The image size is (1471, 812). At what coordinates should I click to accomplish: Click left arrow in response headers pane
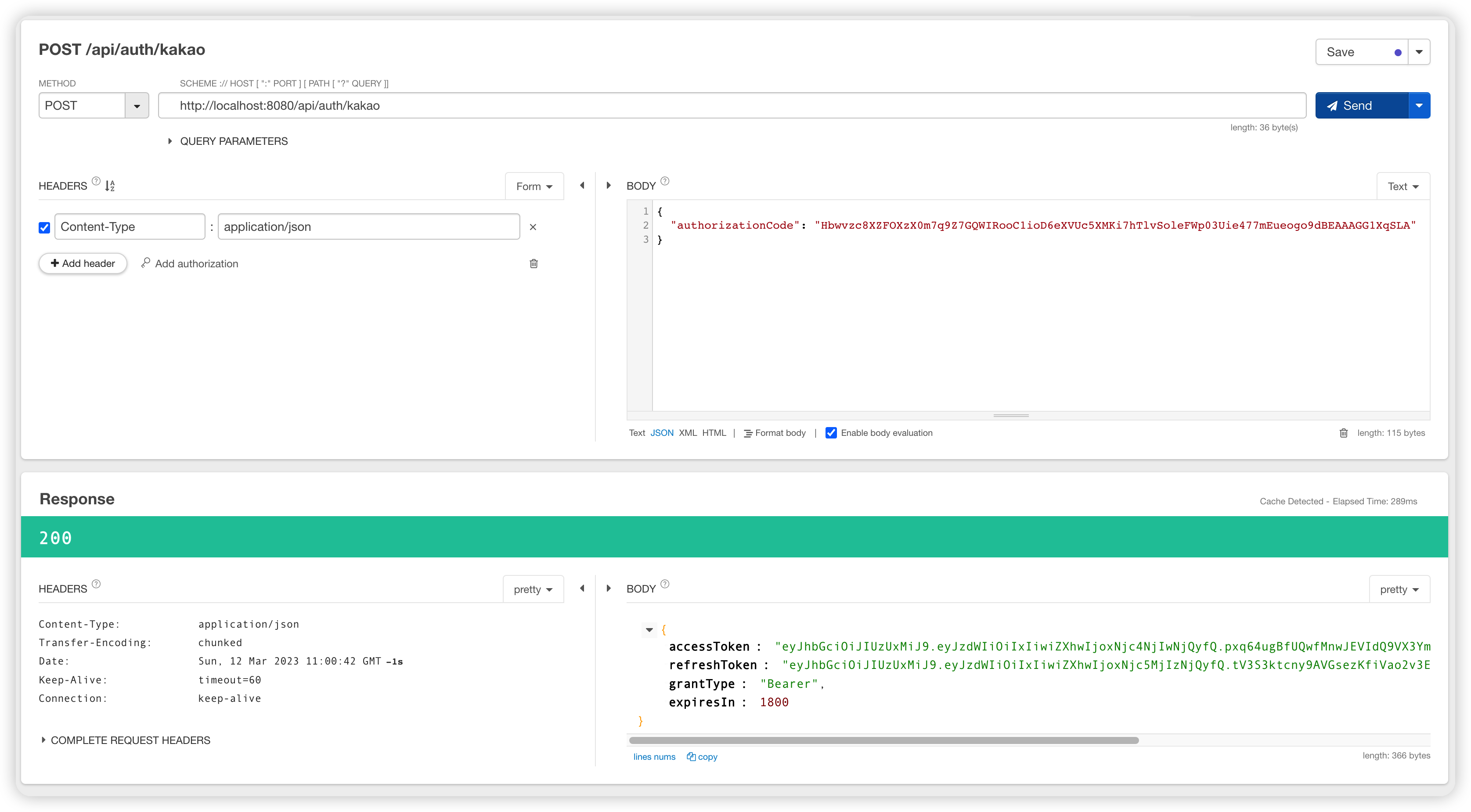coord(582,588)
